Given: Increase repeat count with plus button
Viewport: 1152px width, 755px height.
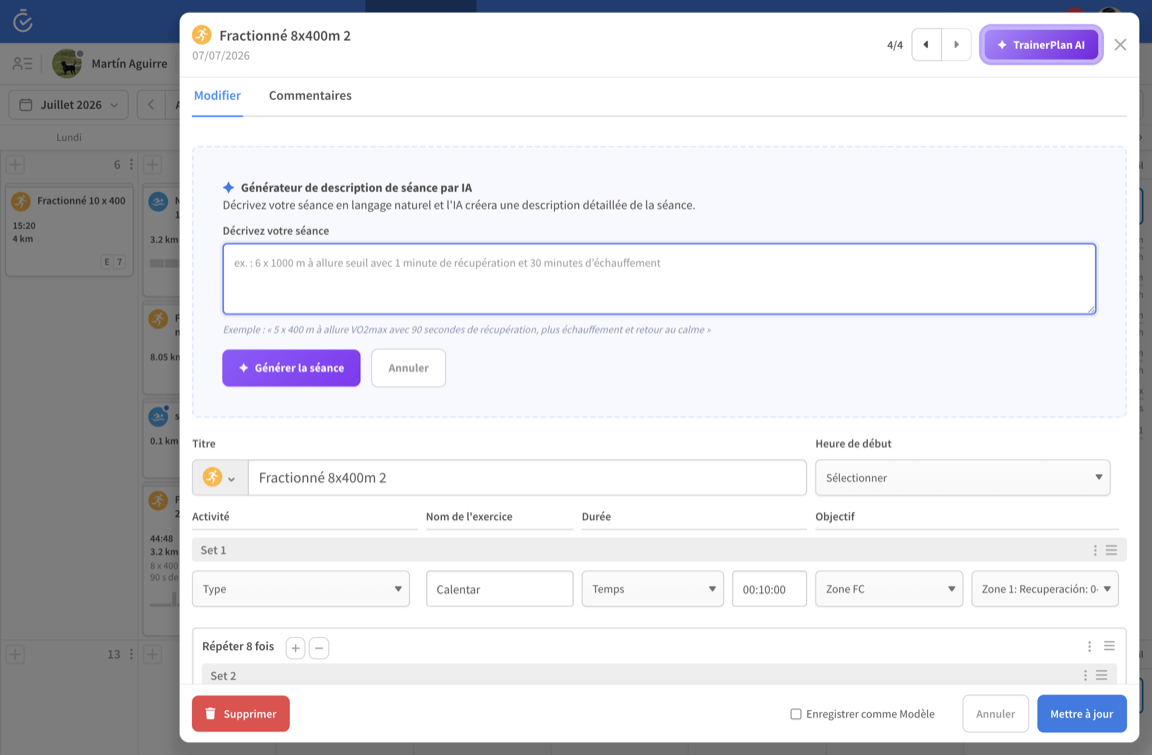Looking at the screenshot, I should click(295, 648).
